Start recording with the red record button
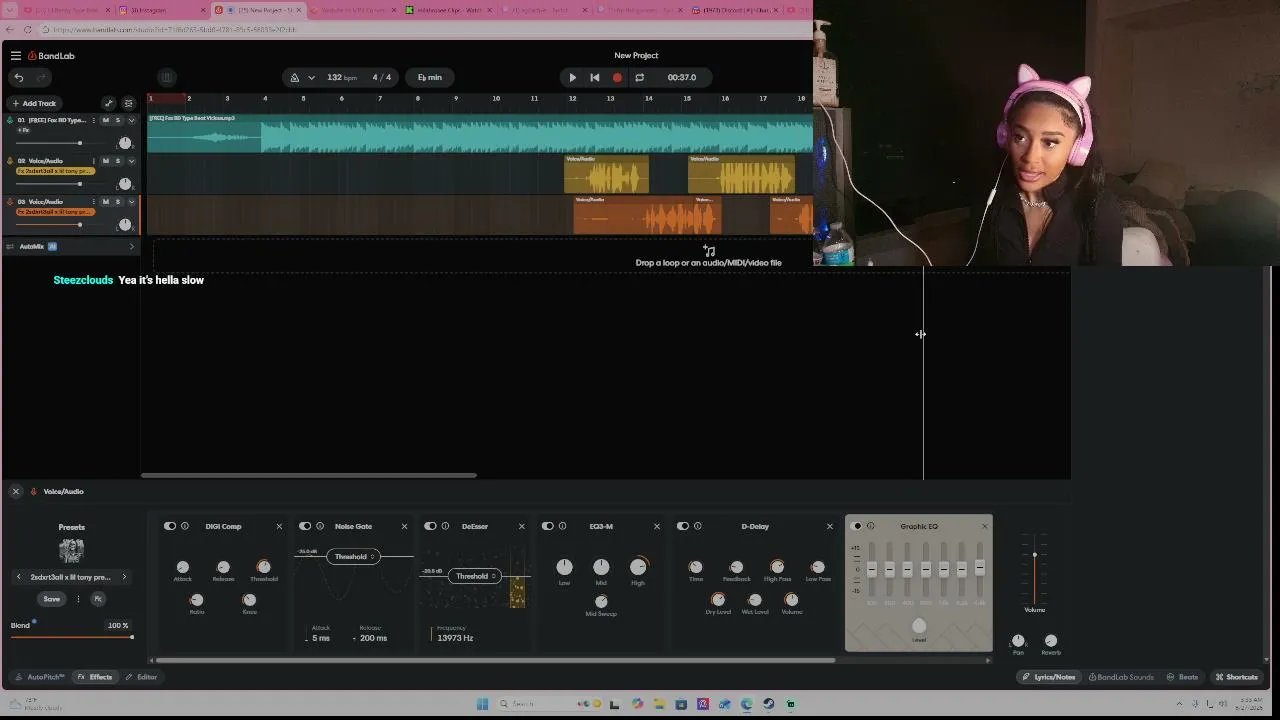This screenshot has width=1280, height=720. click(617, 77)
